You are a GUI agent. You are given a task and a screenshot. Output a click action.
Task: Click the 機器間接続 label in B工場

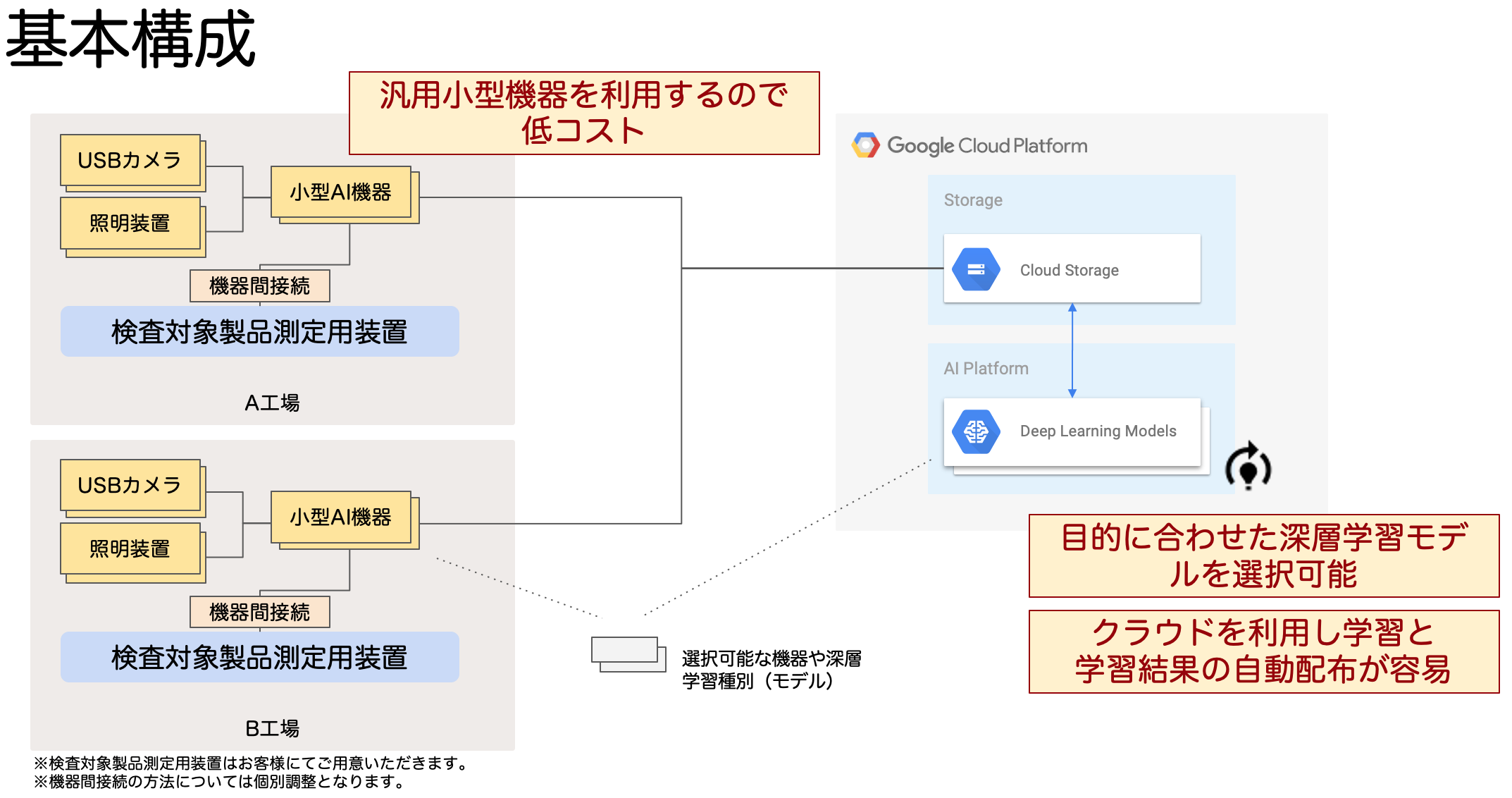[260, 612]
